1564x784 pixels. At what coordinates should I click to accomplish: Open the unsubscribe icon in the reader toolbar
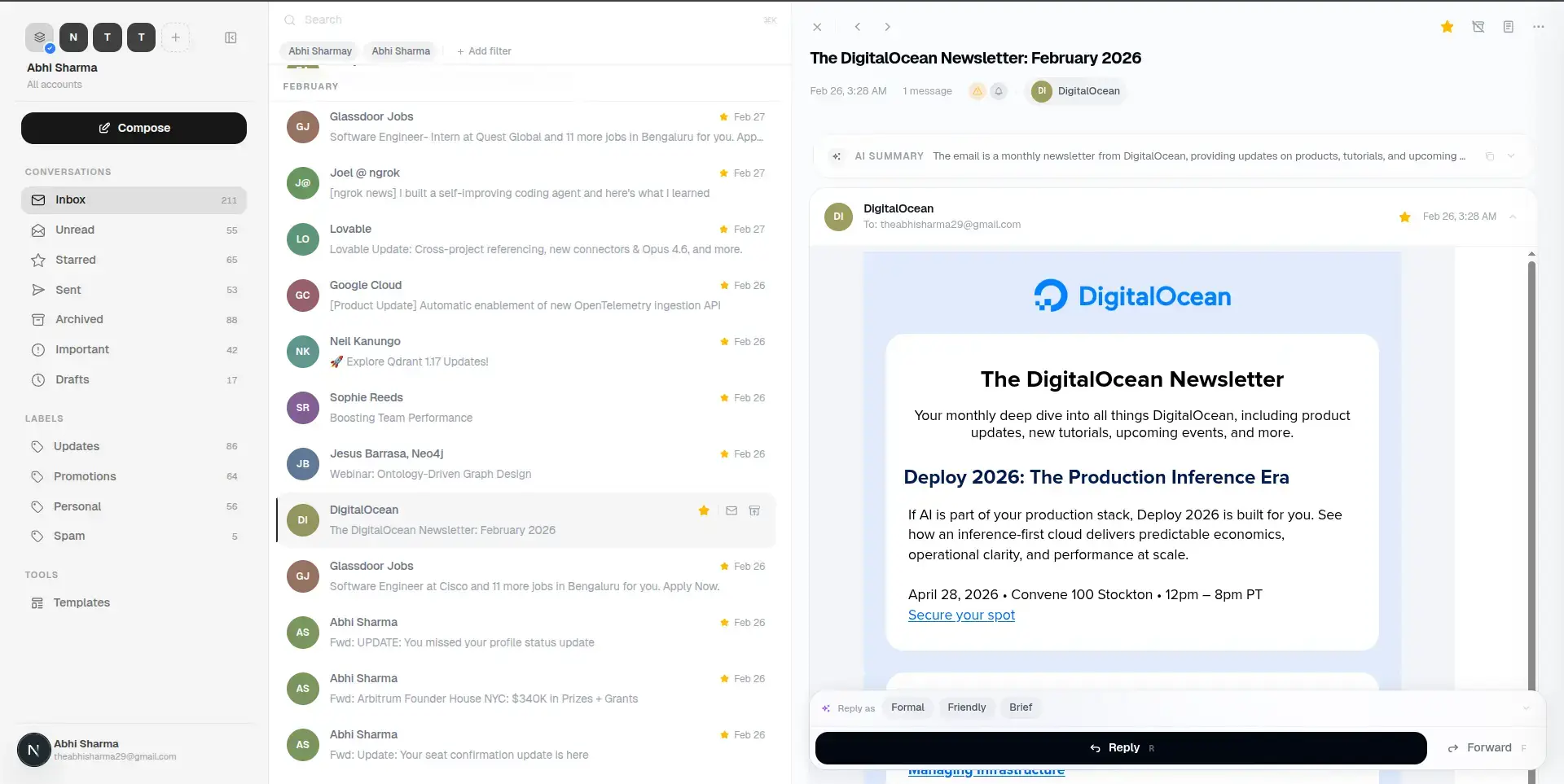[x=1478, y=27]
